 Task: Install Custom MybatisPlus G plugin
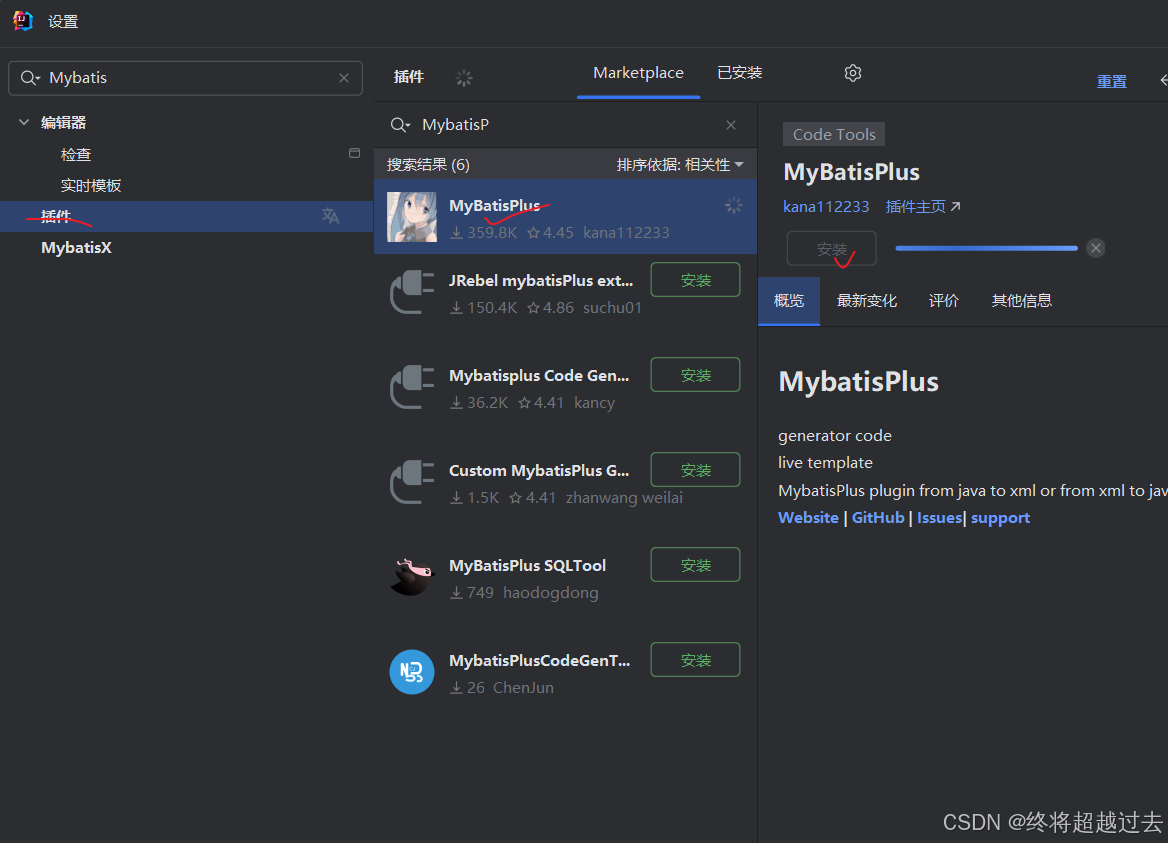(696, 470)
